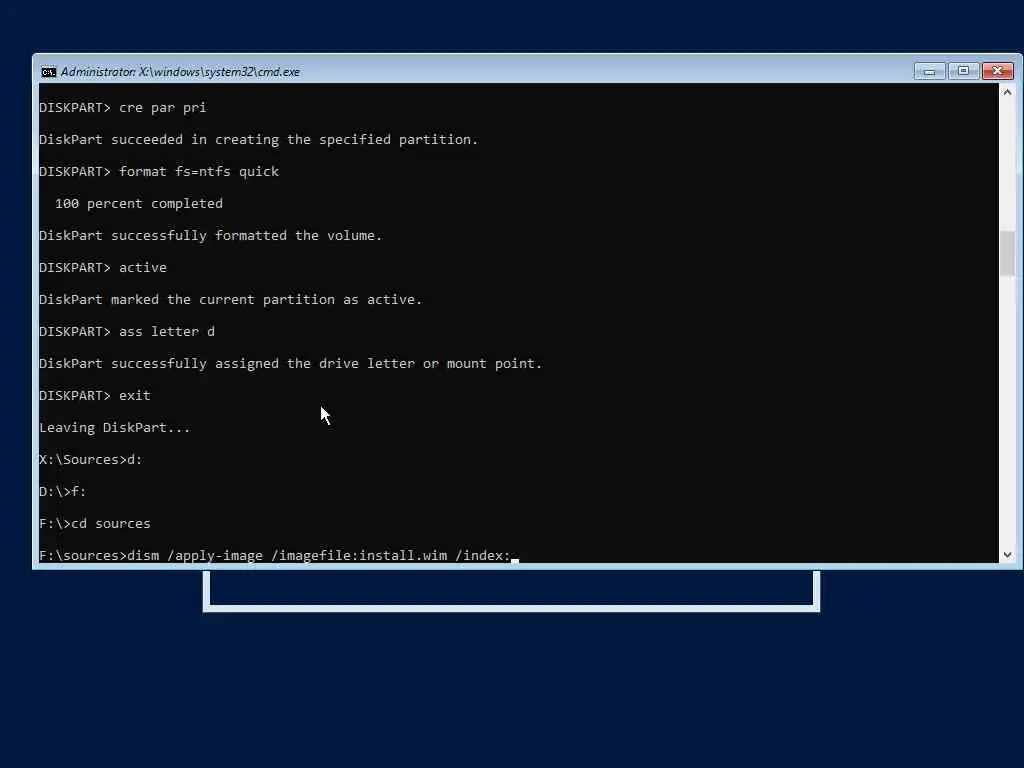Maximize the command prompt window
1024x768 pixels.
pyautogui.click(x=963, y=71)
